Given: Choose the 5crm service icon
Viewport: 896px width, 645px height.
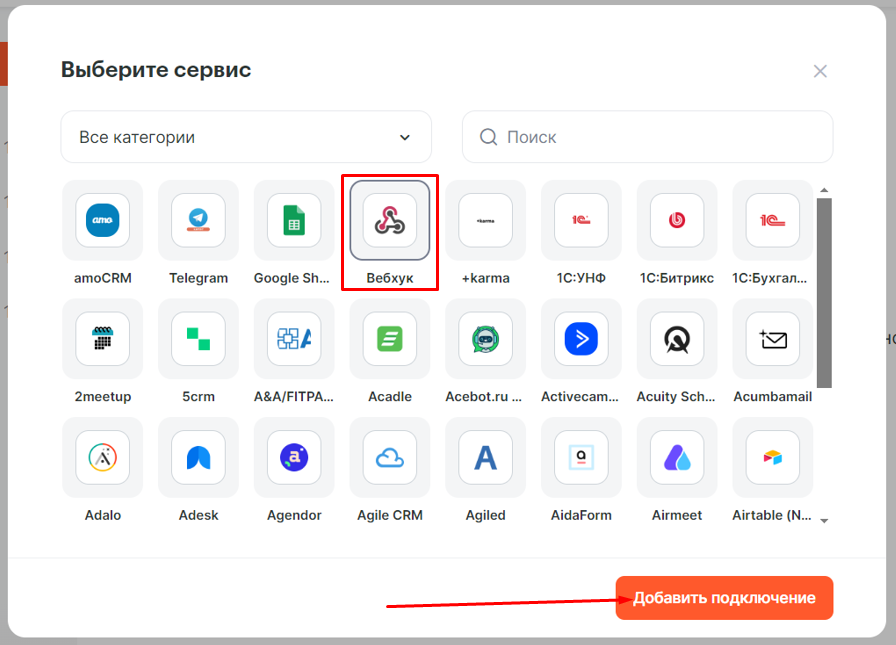Looking at the screenshot, I should (198, 339).
